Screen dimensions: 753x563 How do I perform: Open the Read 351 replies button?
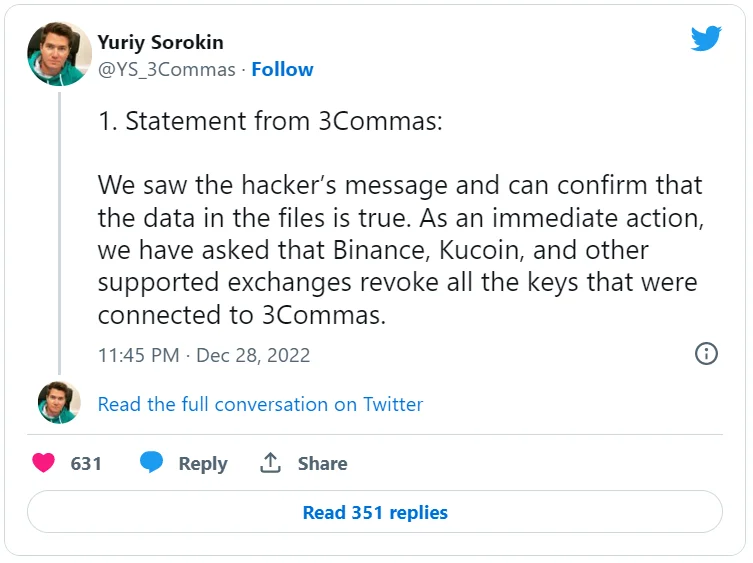click(375, 512)
